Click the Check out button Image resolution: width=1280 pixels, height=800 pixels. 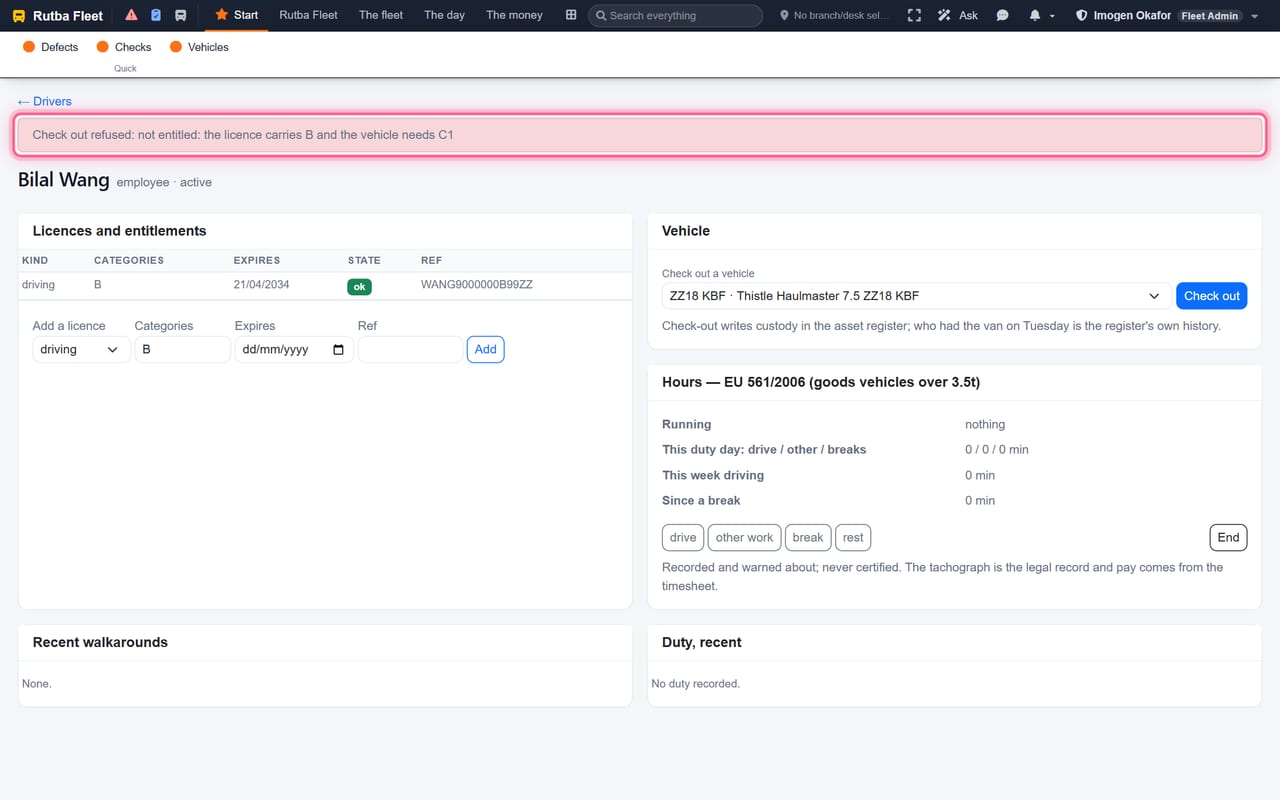(x=1211, y=296)
